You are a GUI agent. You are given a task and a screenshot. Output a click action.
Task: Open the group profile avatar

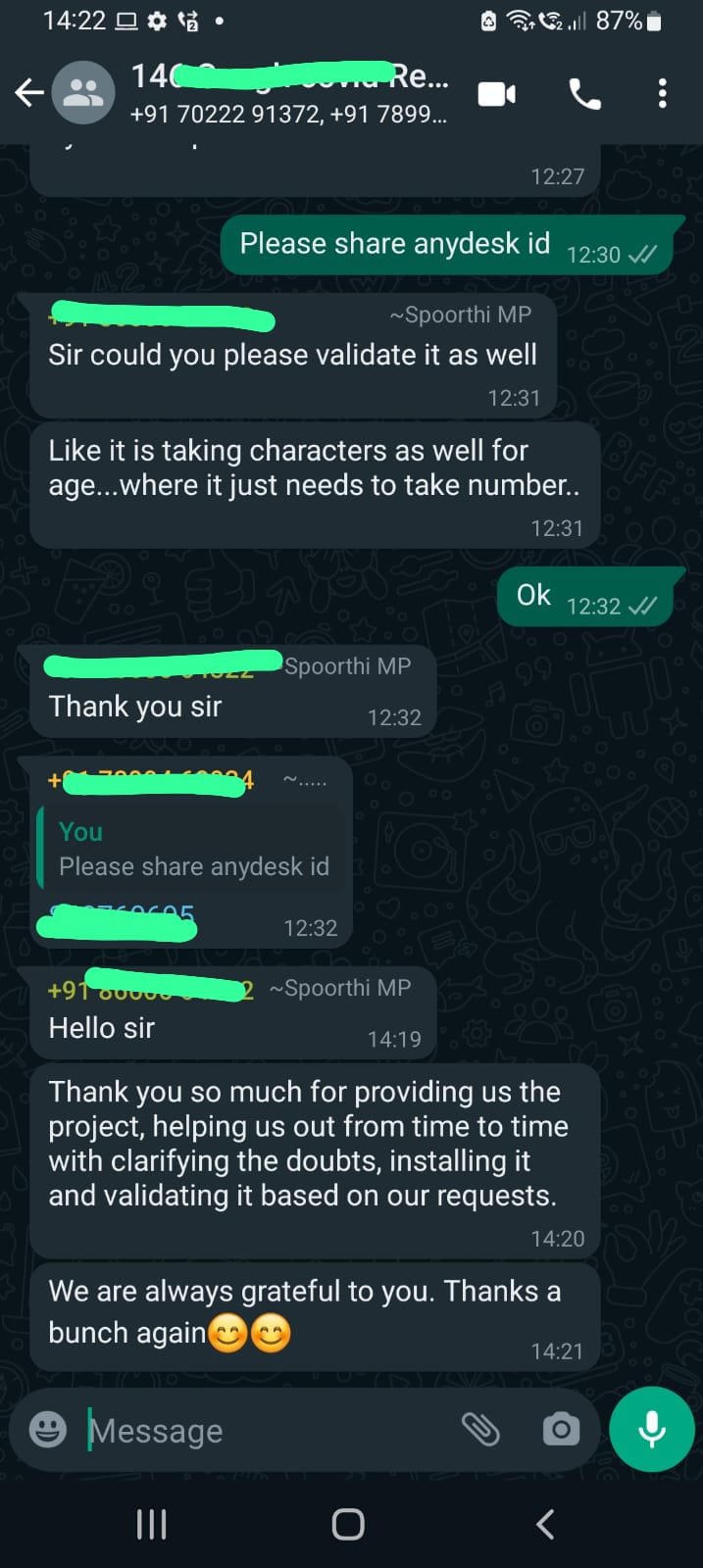coord(83,93)
